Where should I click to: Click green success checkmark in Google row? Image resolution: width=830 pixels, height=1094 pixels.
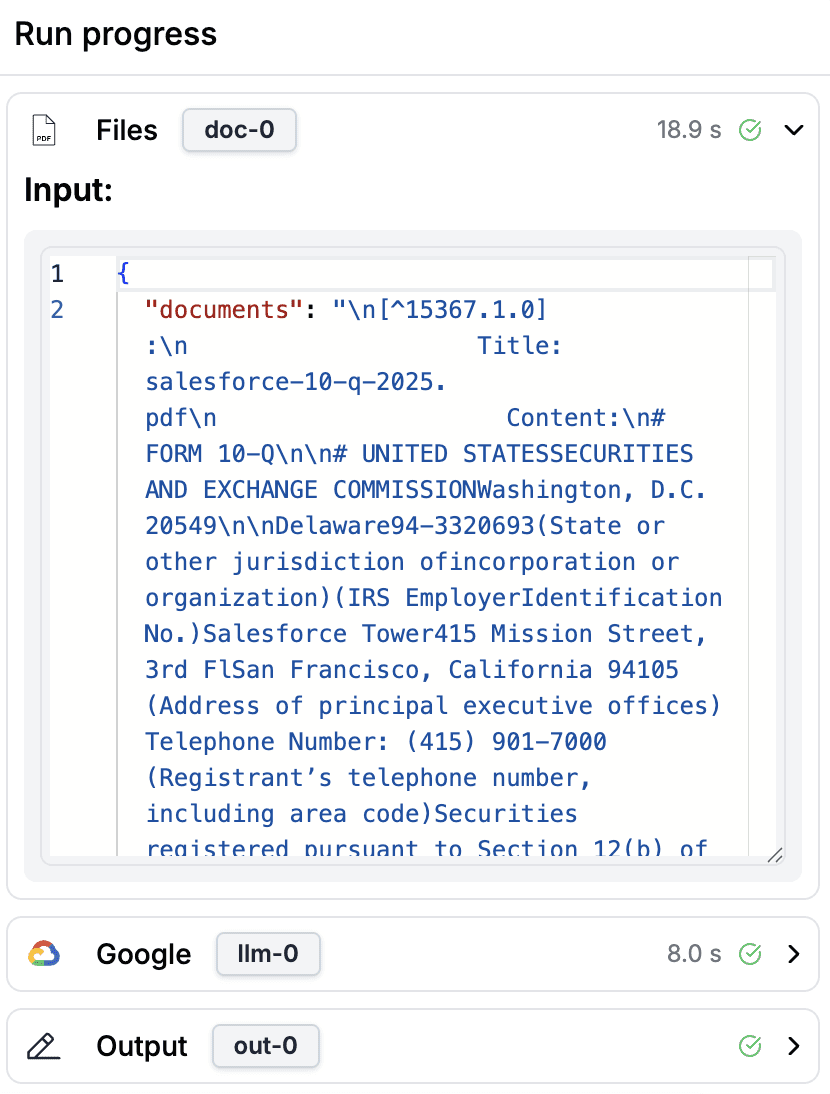[x=750, y=954]
